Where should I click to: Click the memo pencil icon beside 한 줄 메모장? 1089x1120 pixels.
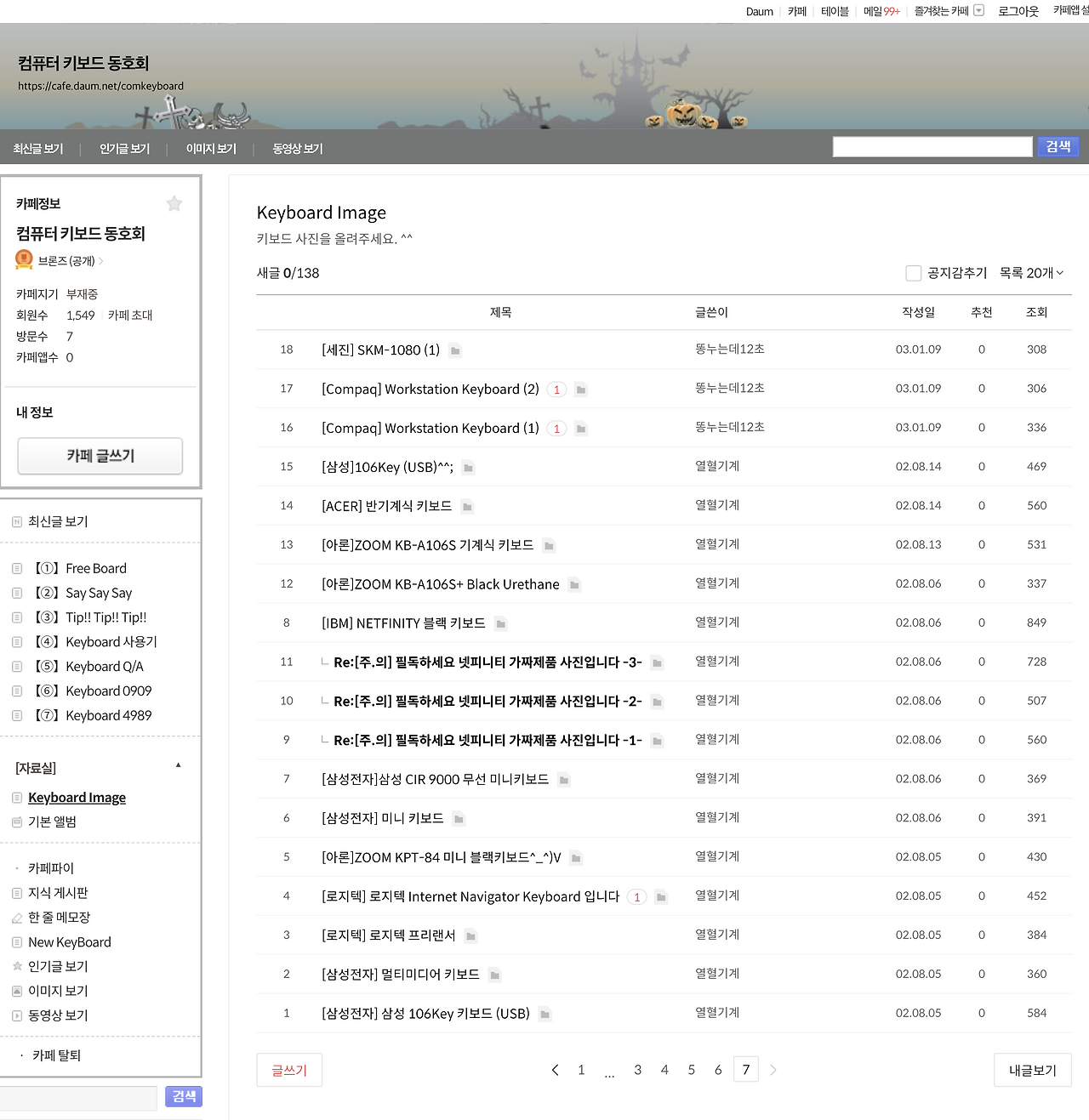(17, 918)
